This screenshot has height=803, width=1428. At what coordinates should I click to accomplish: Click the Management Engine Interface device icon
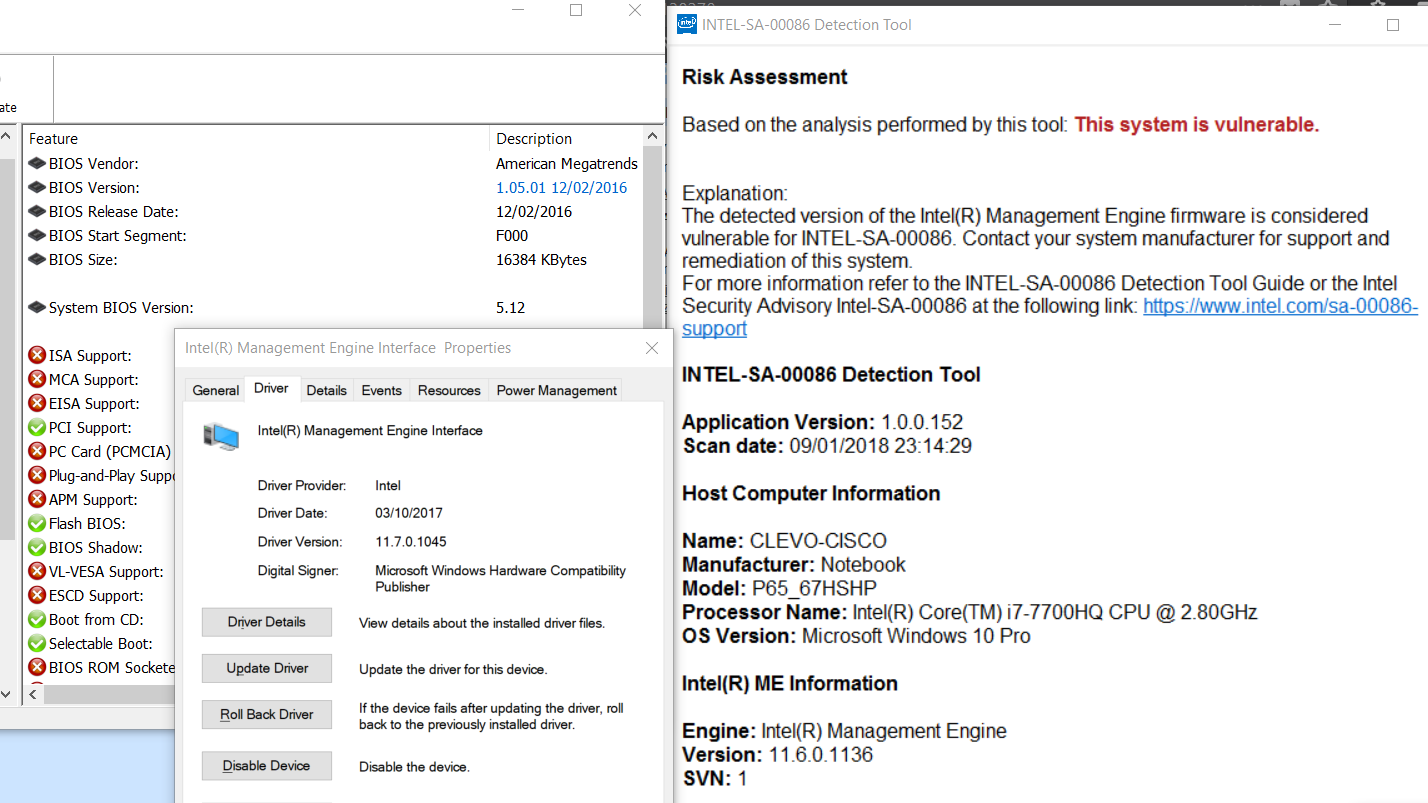221,435
